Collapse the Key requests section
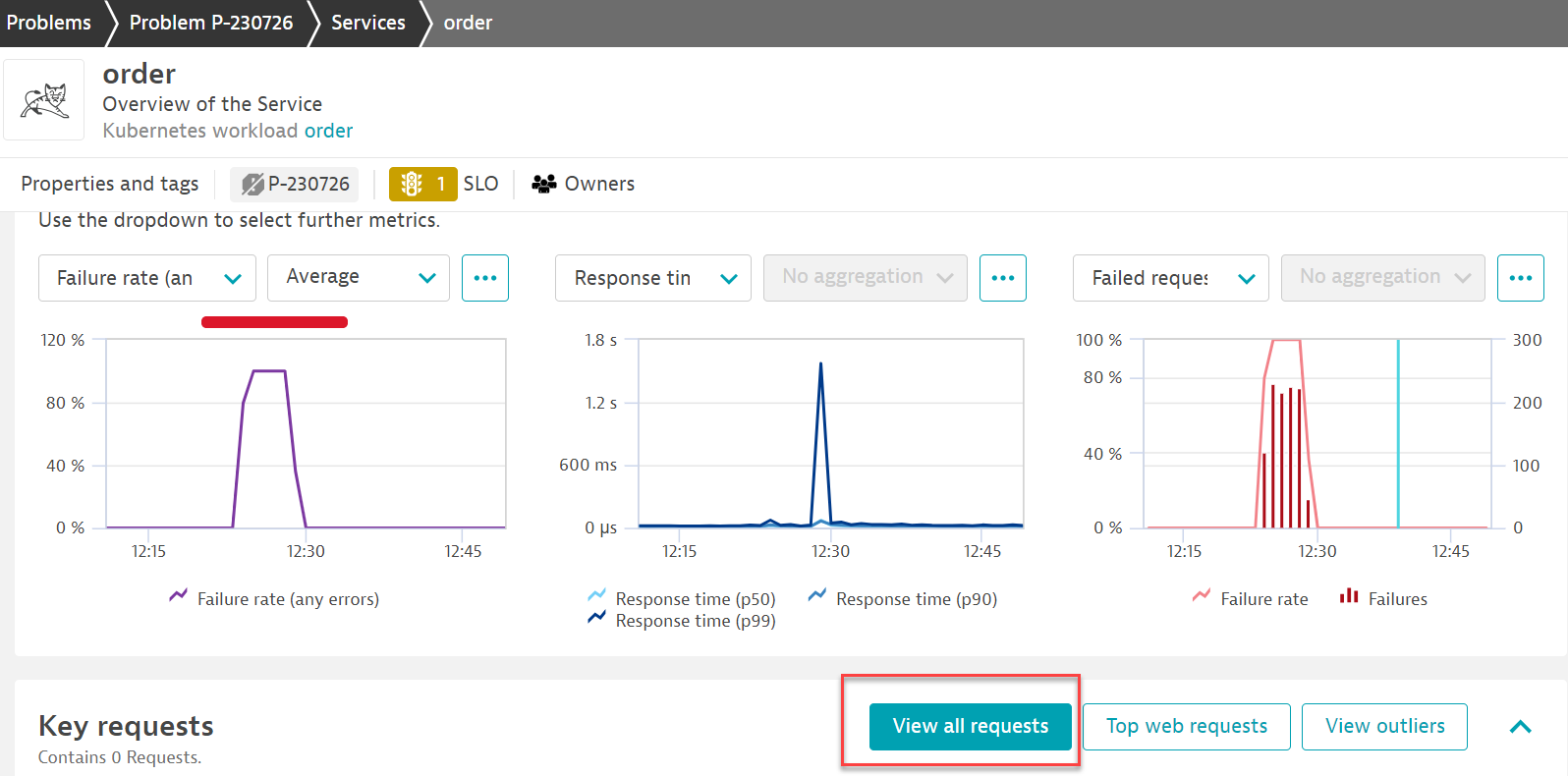 (1520, 727)
